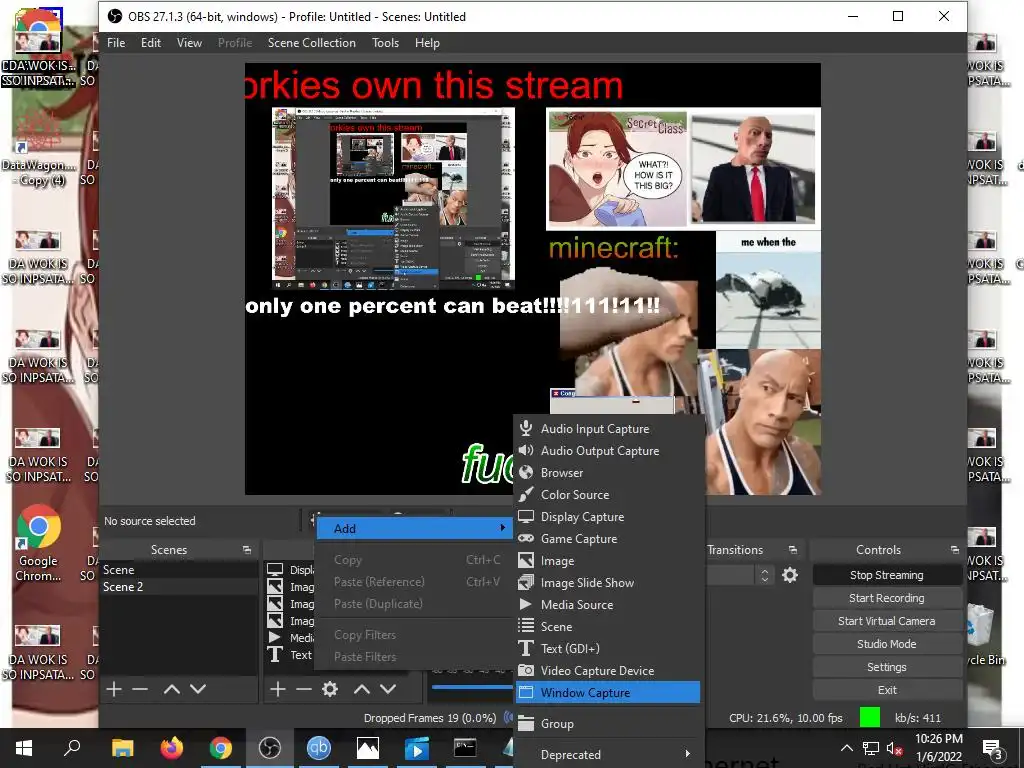
Task: Click the Add entry in context menu
Action: 414,528
